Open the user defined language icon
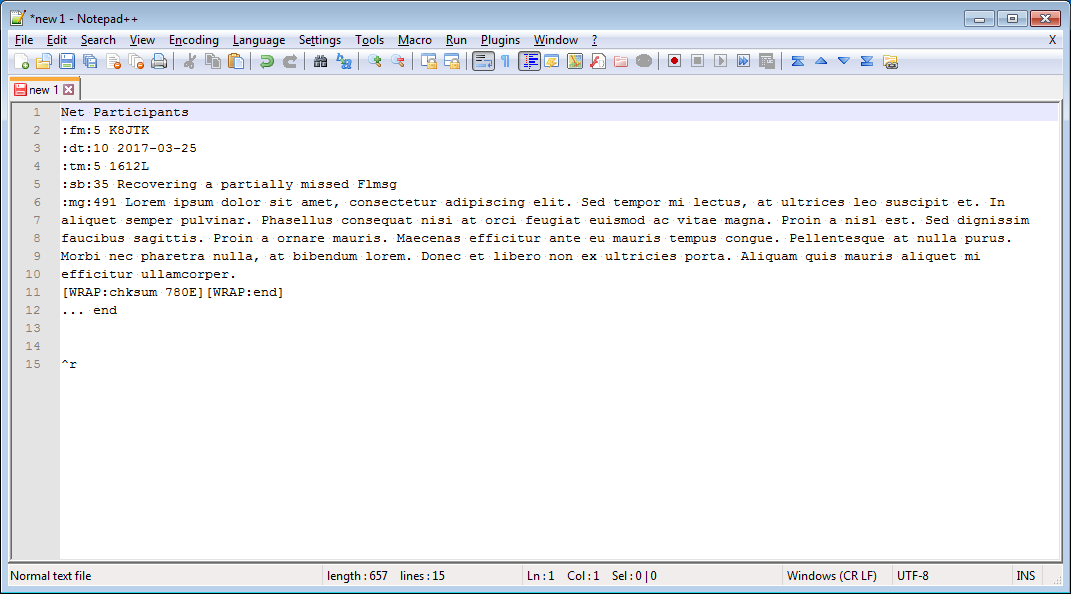Viewport: 1071px width, 594px height. click(x=552, y=61)
